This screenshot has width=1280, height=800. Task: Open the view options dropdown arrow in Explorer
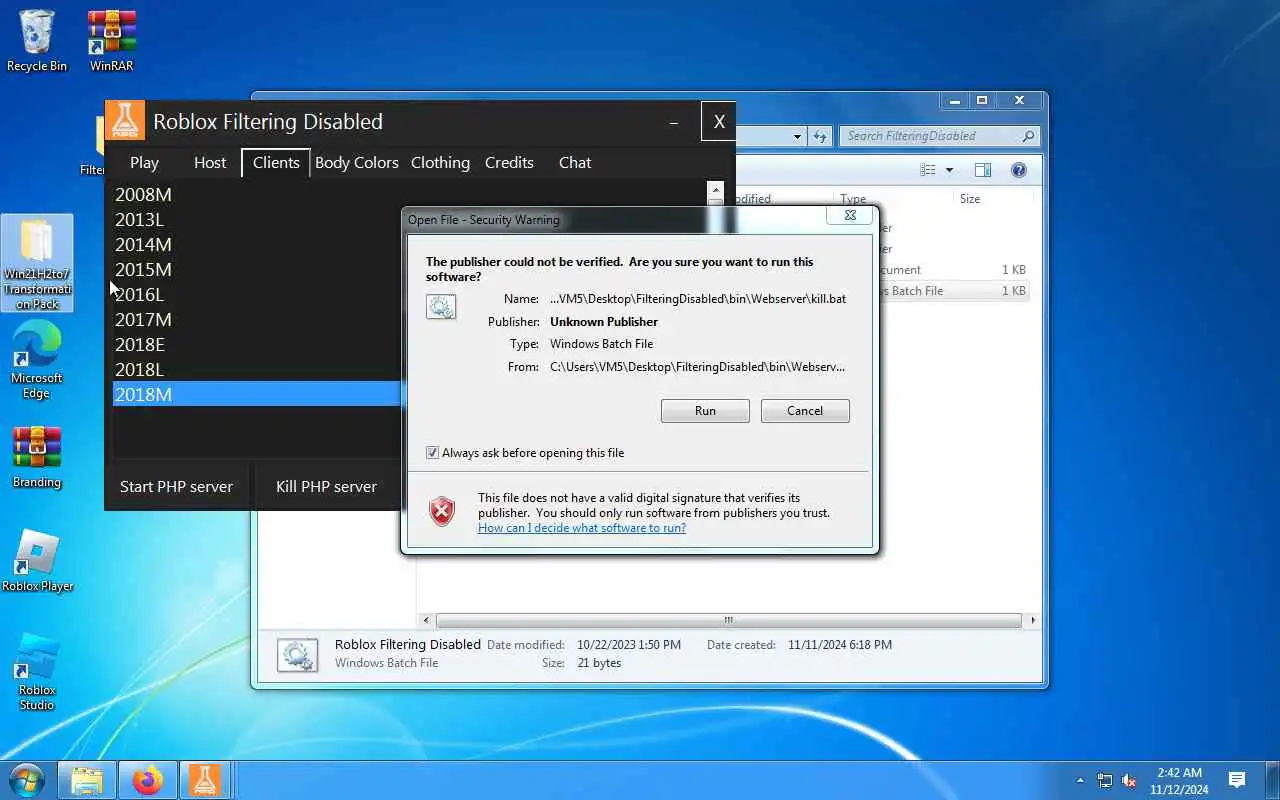[x=949, y=170]
